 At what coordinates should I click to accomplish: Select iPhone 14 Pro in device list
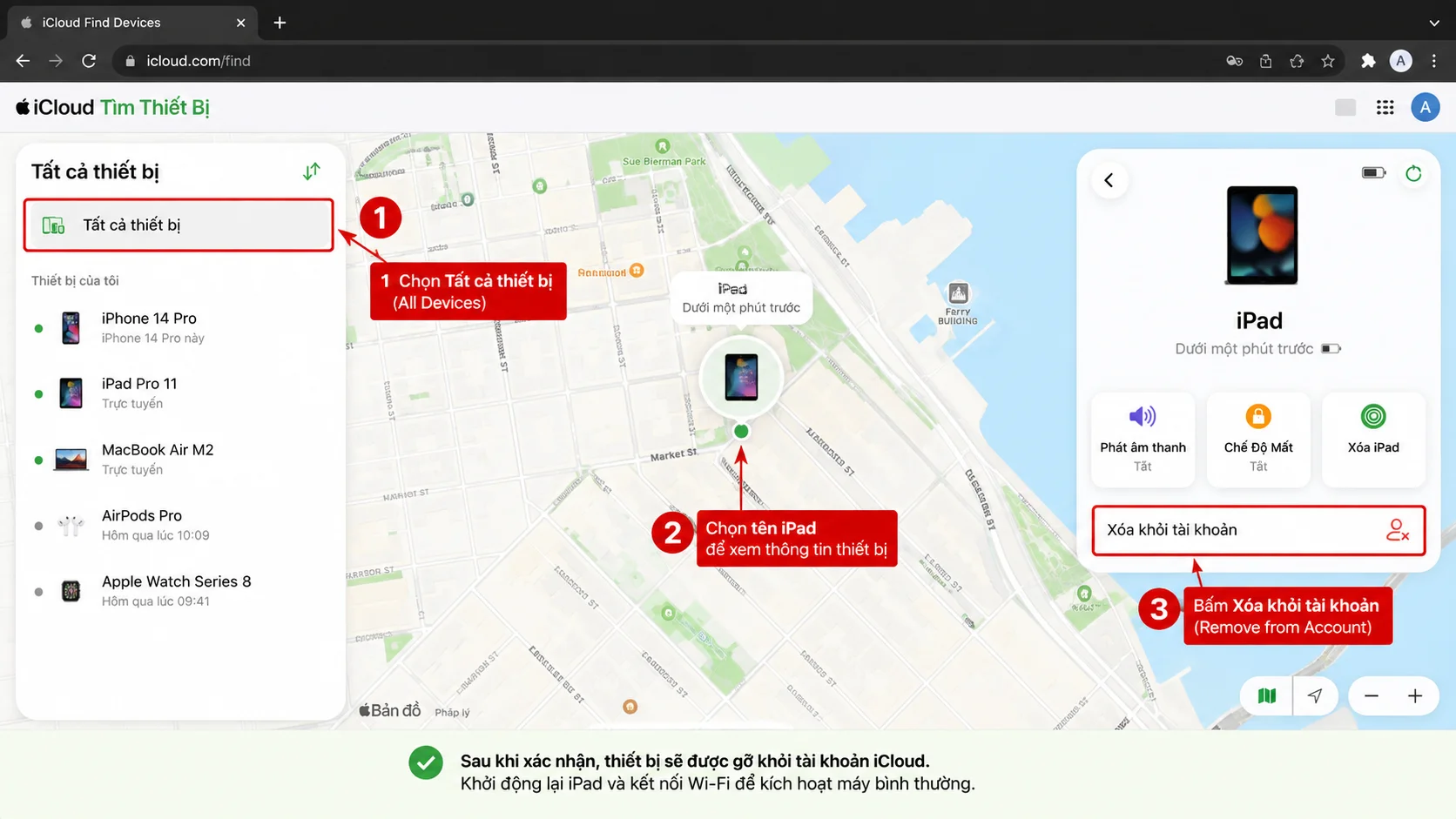tap(180, 328)
